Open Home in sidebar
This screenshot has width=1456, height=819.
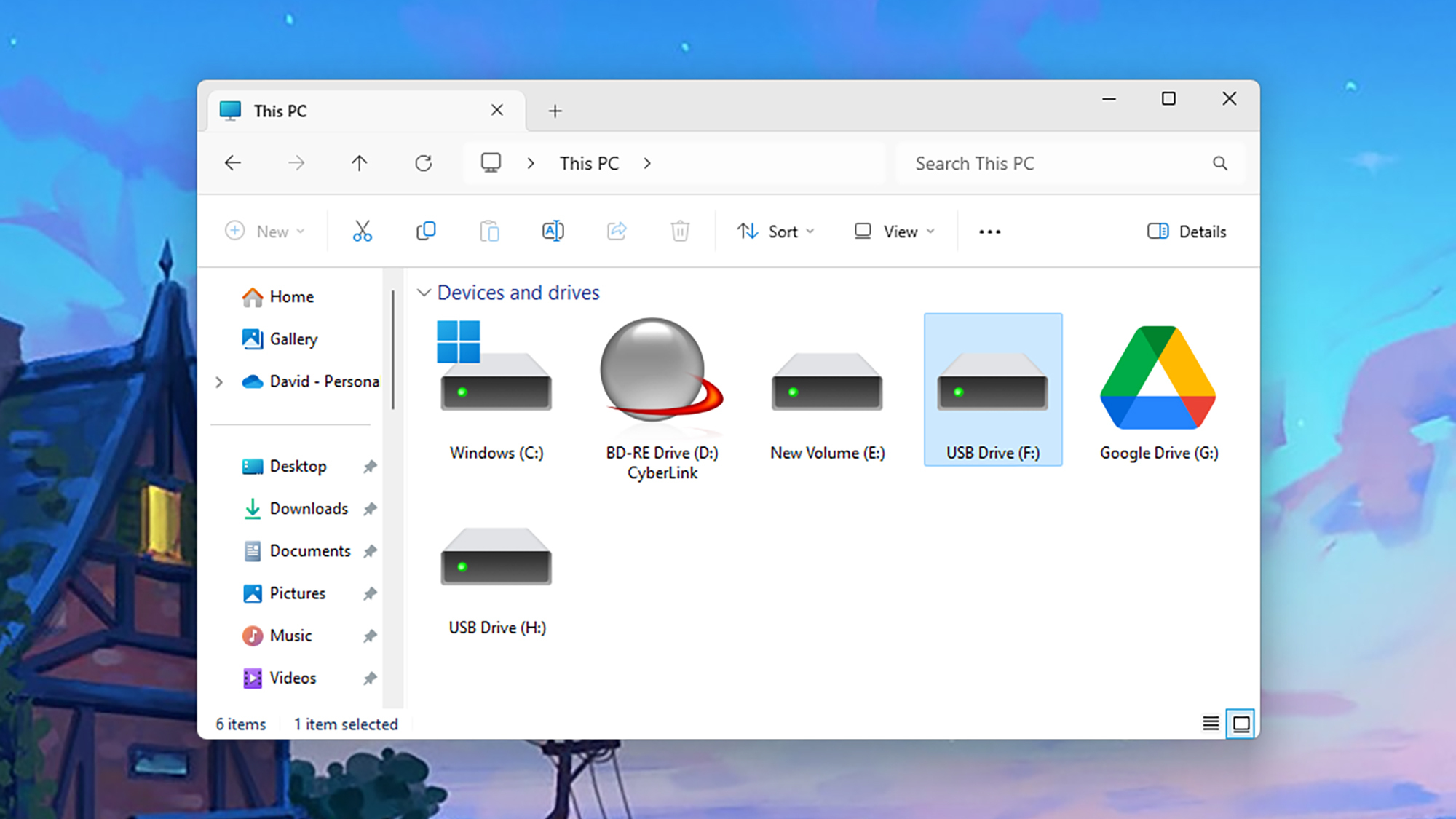tap(291, 296)
